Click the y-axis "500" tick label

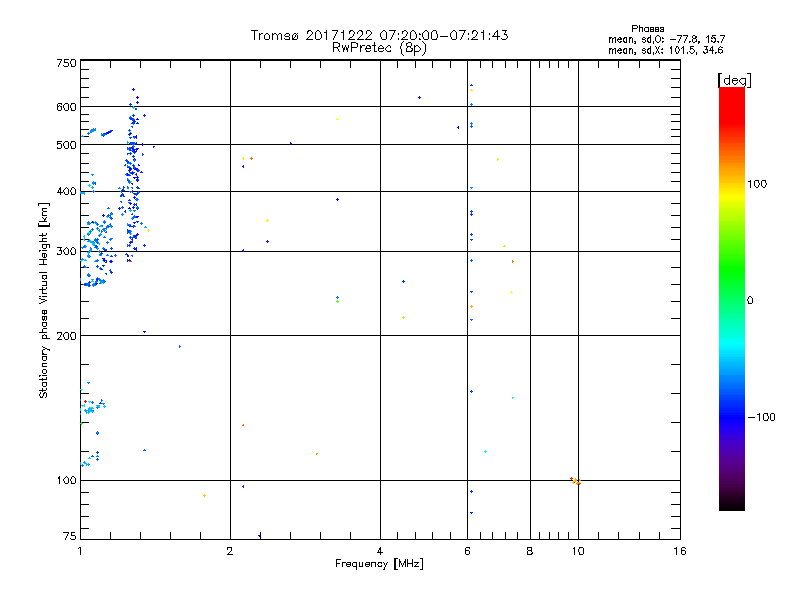67,145
